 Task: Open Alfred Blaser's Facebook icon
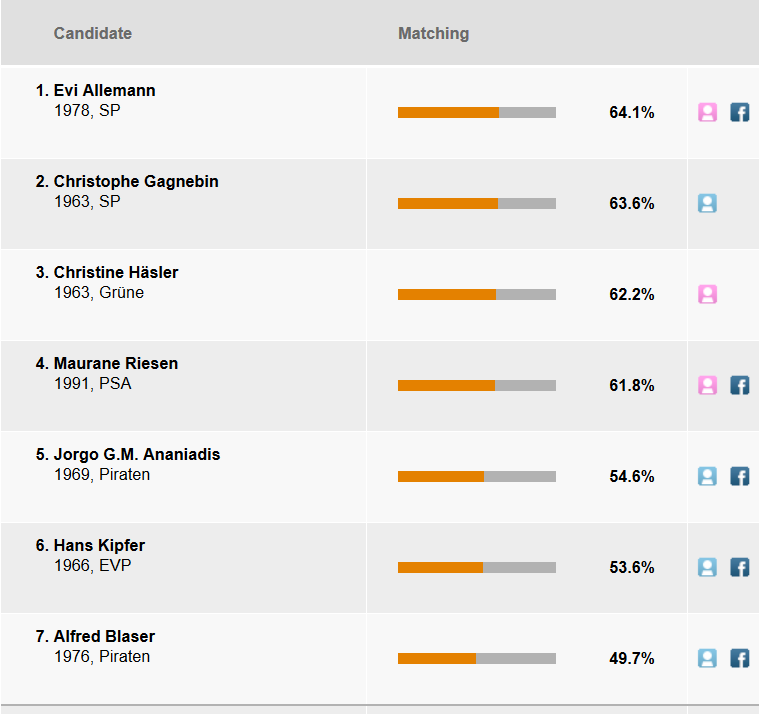[x=739, y=658]
